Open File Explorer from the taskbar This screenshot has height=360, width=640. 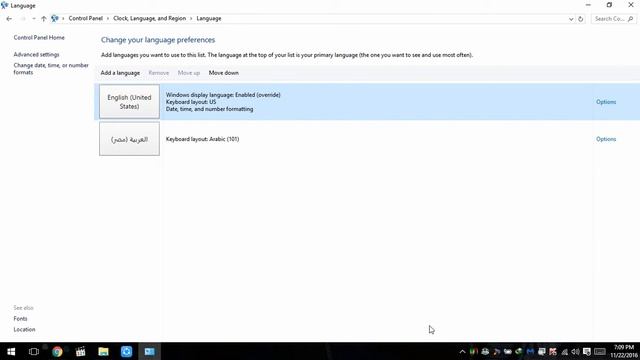click(x=103, y=351)
